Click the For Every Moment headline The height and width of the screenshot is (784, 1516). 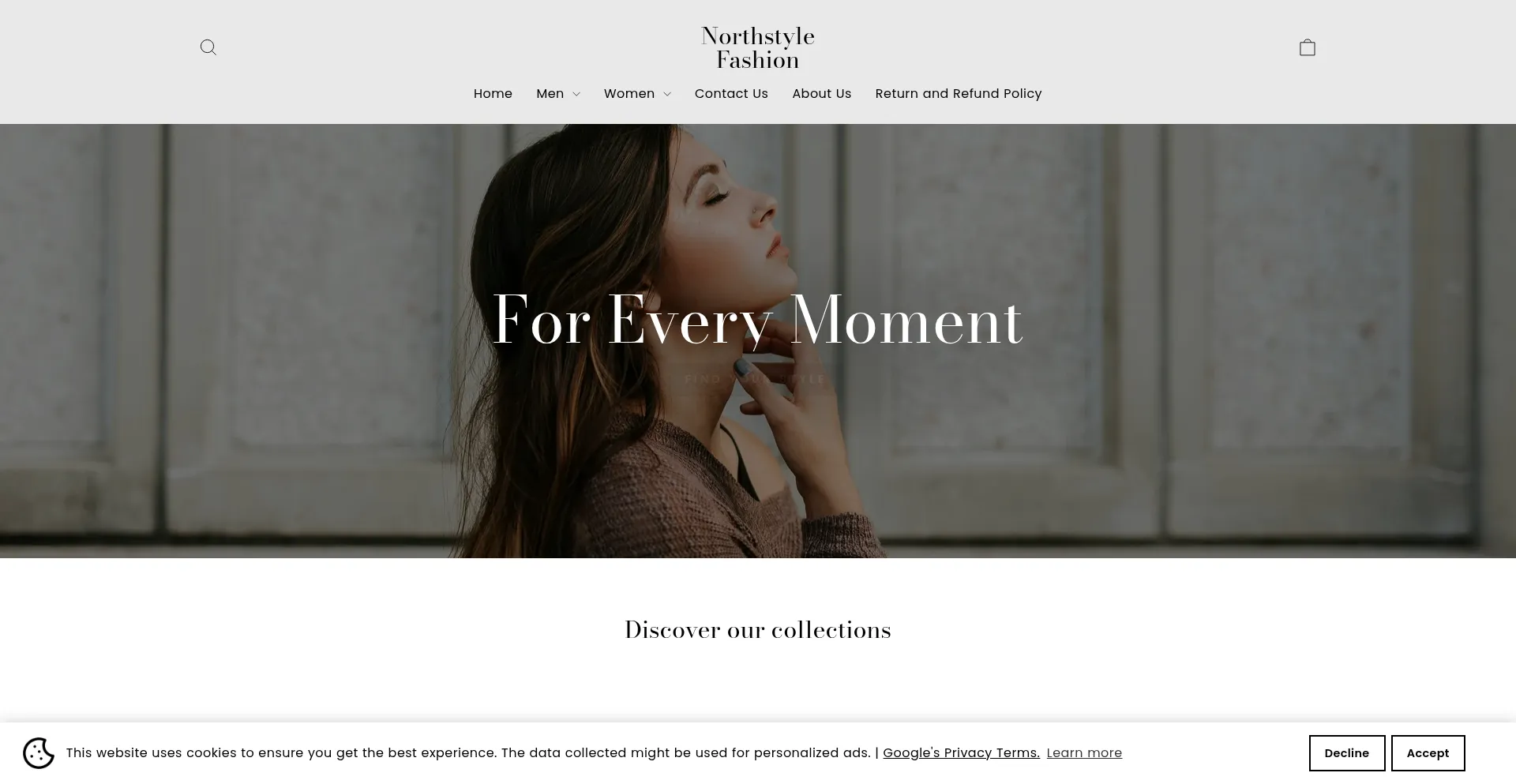point(758,320)
